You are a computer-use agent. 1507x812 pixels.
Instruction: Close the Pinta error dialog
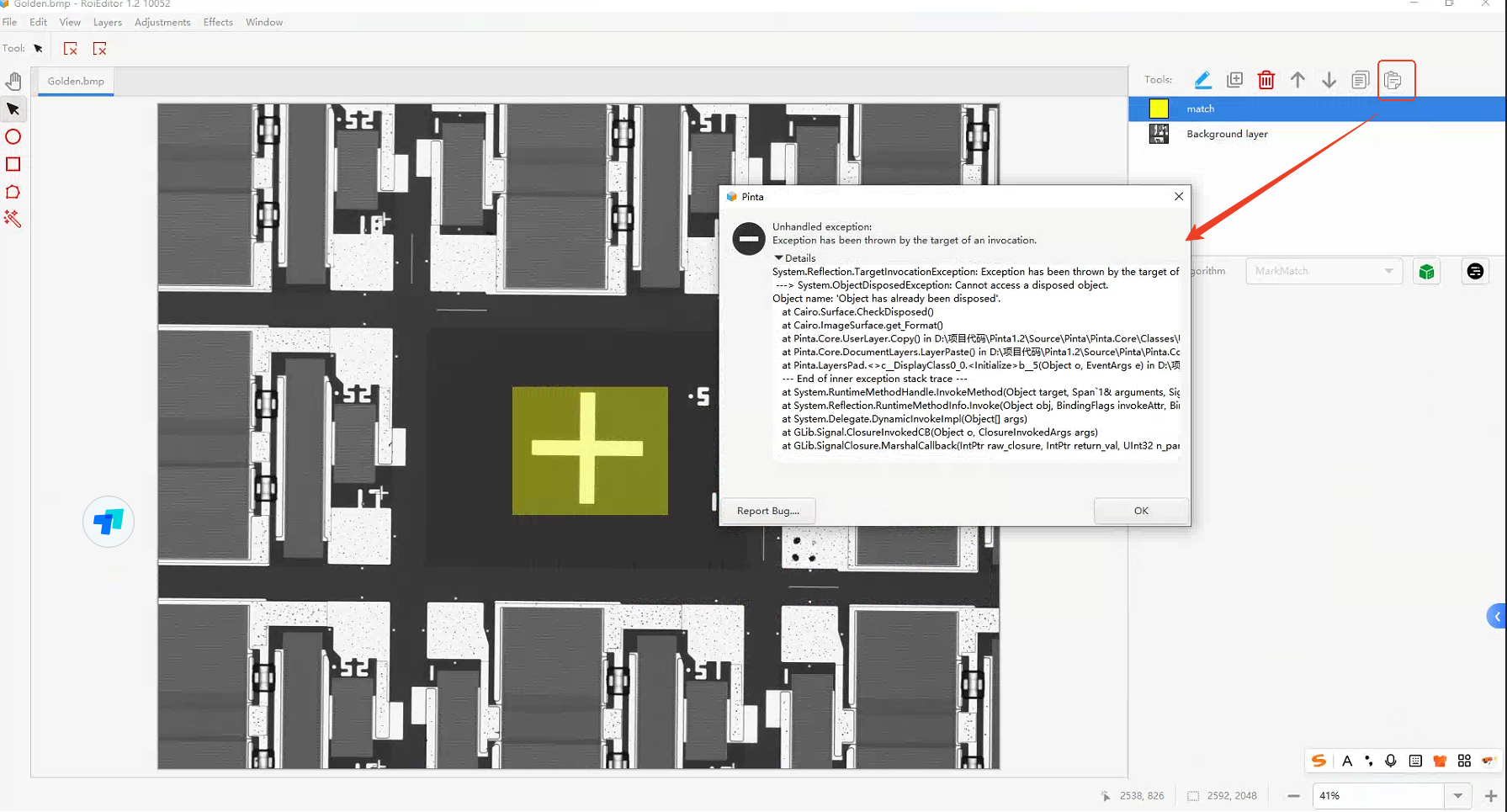click(1179, 196)
